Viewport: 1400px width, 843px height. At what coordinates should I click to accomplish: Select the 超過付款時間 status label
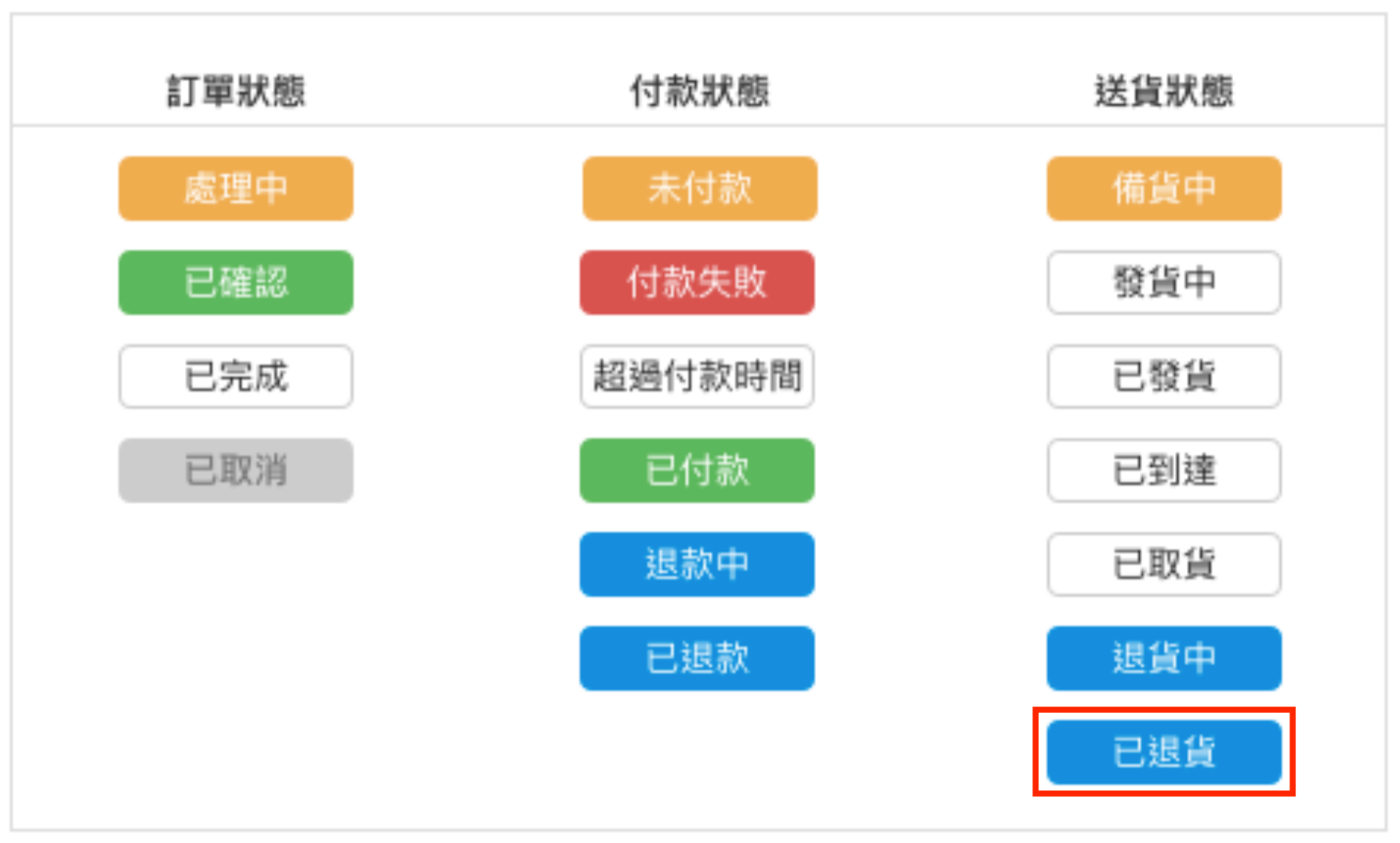[x=697, y=376]
